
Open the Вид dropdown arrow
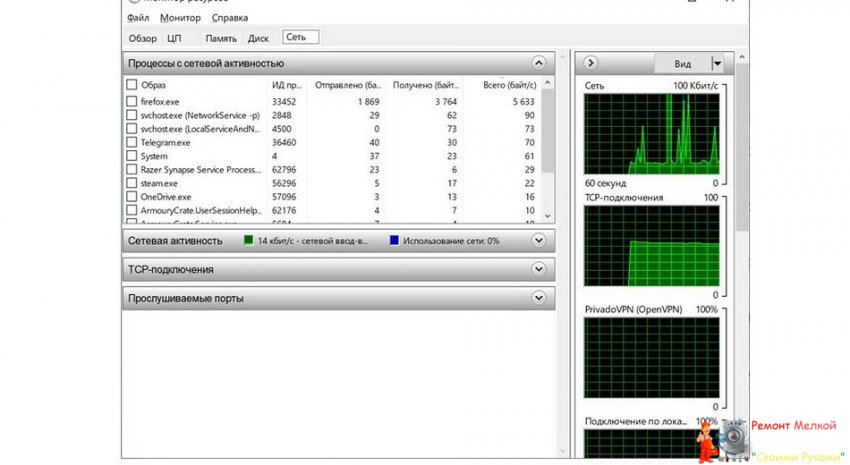coord(716,63)
